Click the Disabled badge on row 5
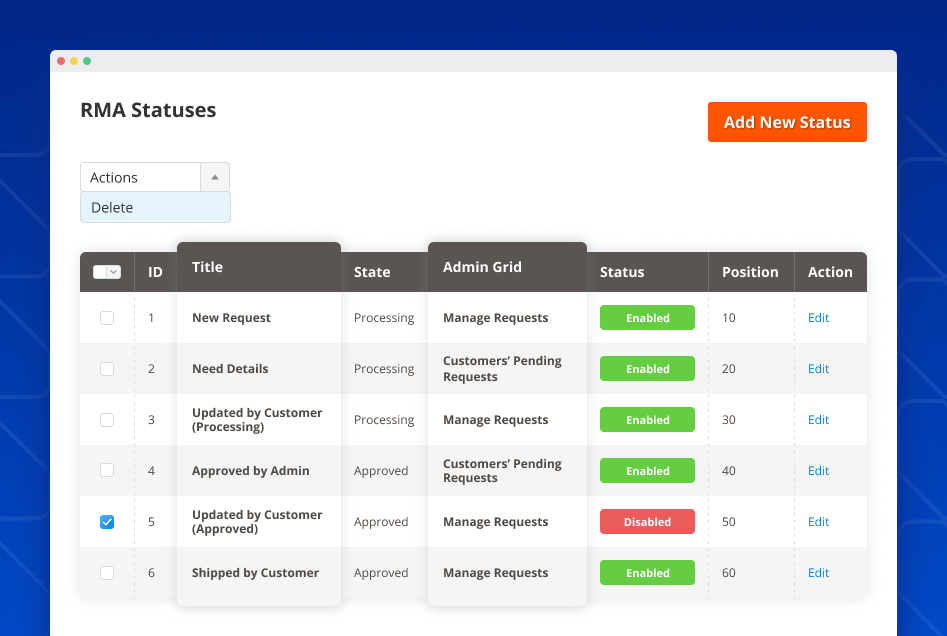The height and width of the screenshot is (636, 947). pyautogui.click(x=646, y=521)
